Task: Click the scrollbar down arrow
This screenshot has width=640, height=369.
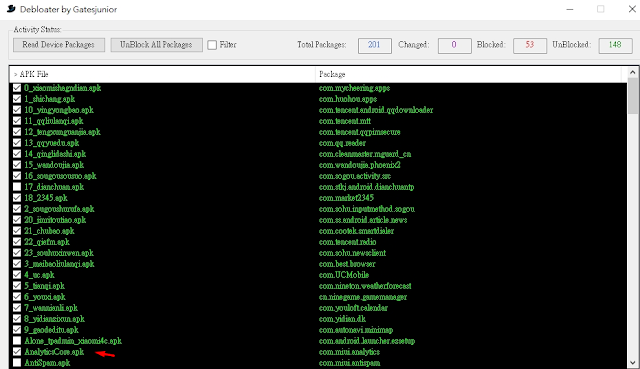Action: click(633, 362)
